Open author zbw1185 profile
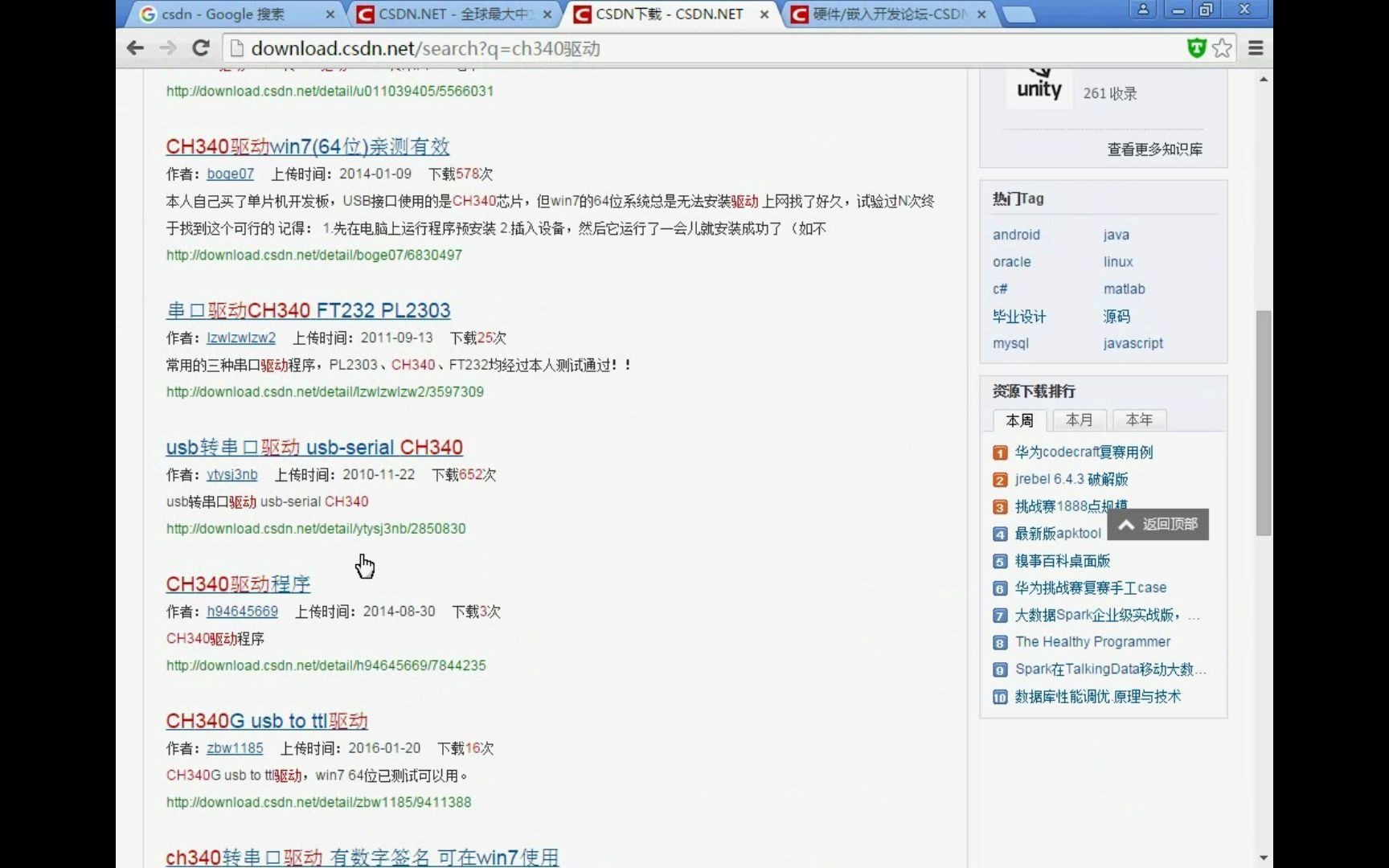1389x868 pixels. tap(235, 747)
